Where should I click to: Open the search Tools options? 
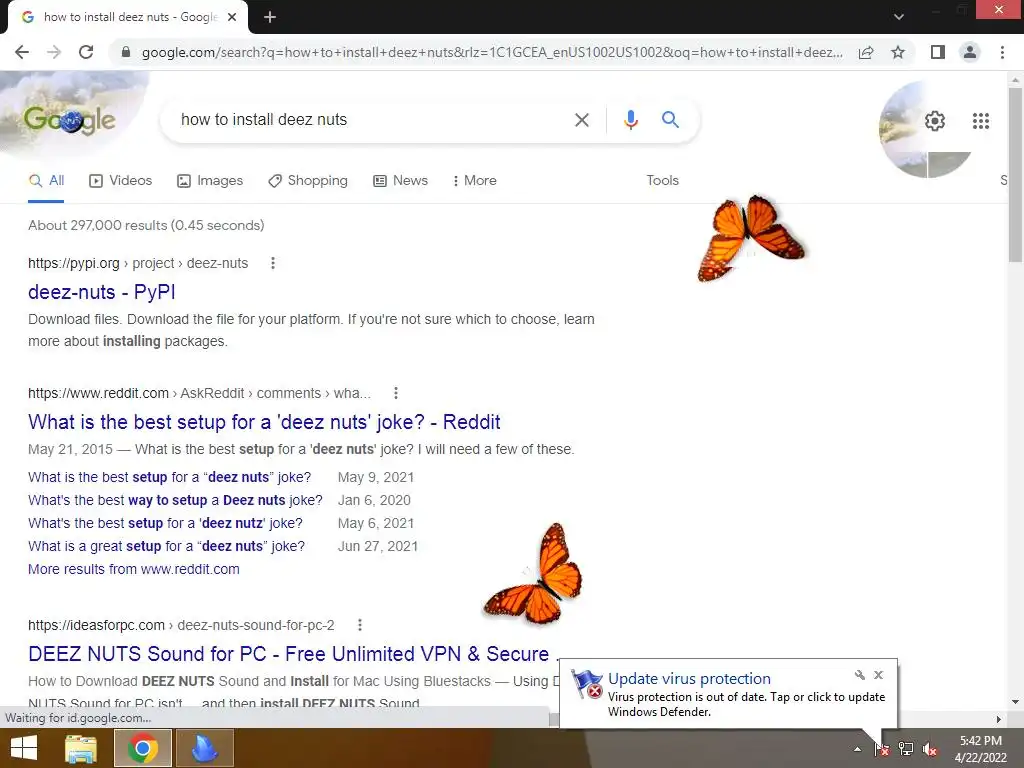coord(662,181)
